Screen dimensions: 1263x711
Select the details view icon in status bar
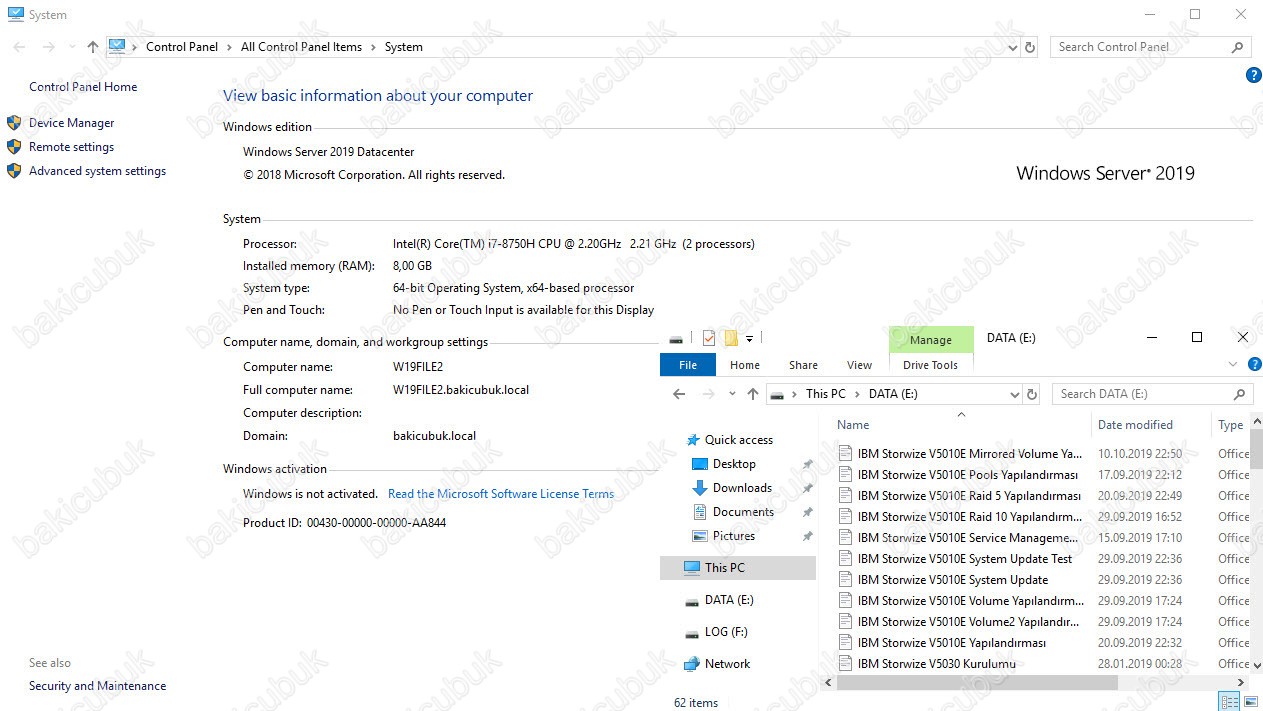(x=1229, y=702)
